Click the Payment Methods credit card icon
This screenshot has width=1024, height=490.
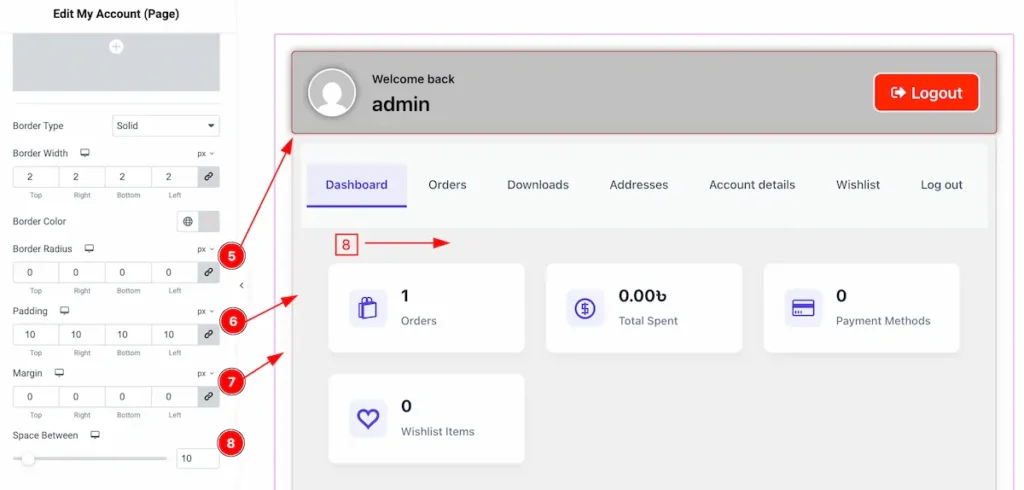802,308
